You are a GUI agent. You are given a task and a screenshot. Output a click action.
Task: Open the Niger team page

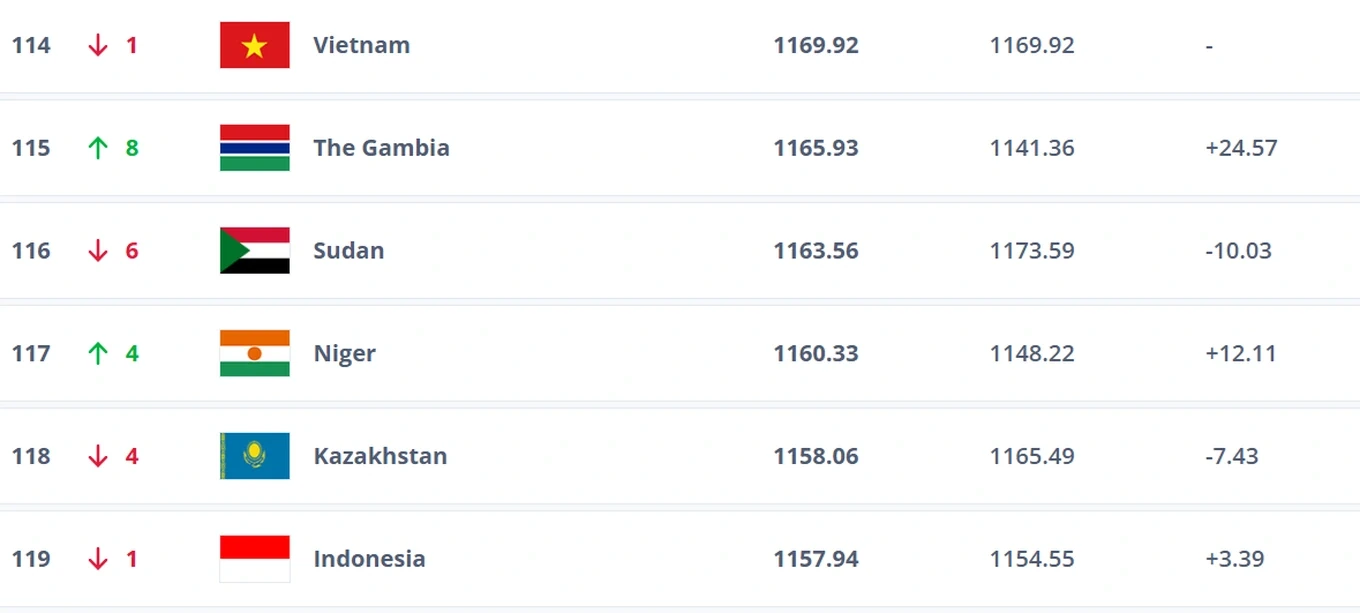[x=344, y=353]
